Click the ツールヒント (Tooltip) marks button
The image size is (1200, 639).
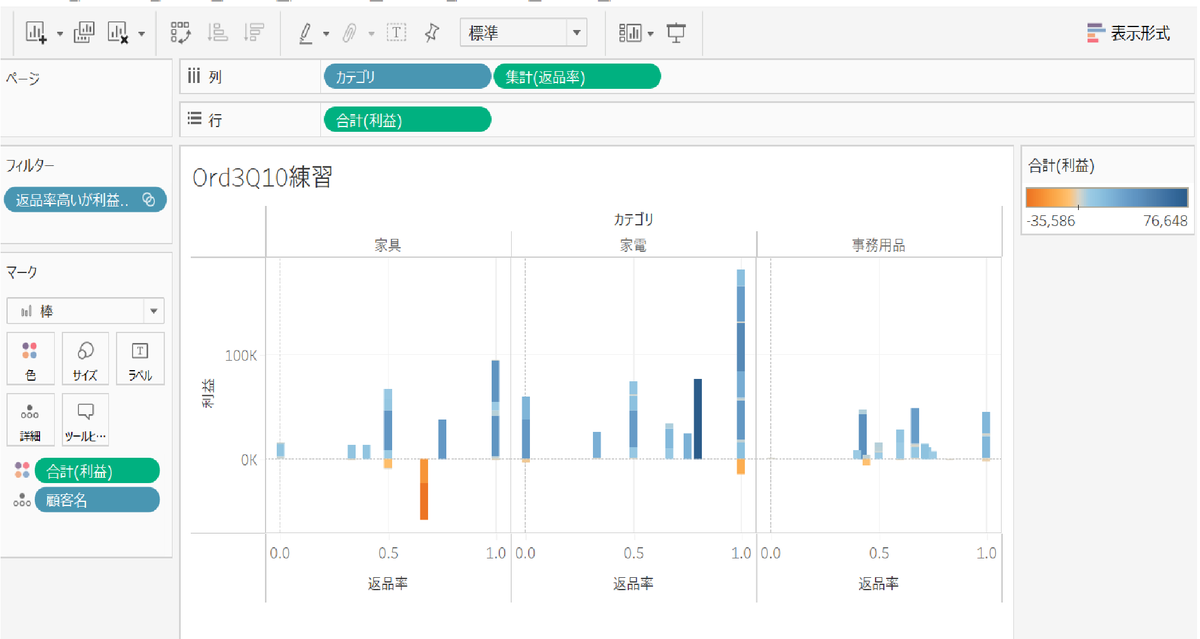[x=85, y=420]
